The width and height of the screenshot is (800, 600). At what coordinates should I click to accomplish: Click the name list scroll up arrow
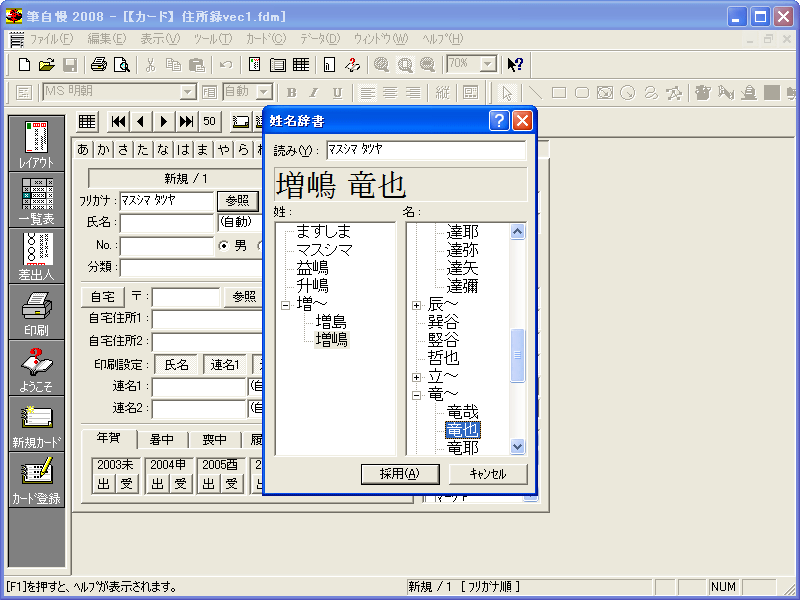(517, 232)
